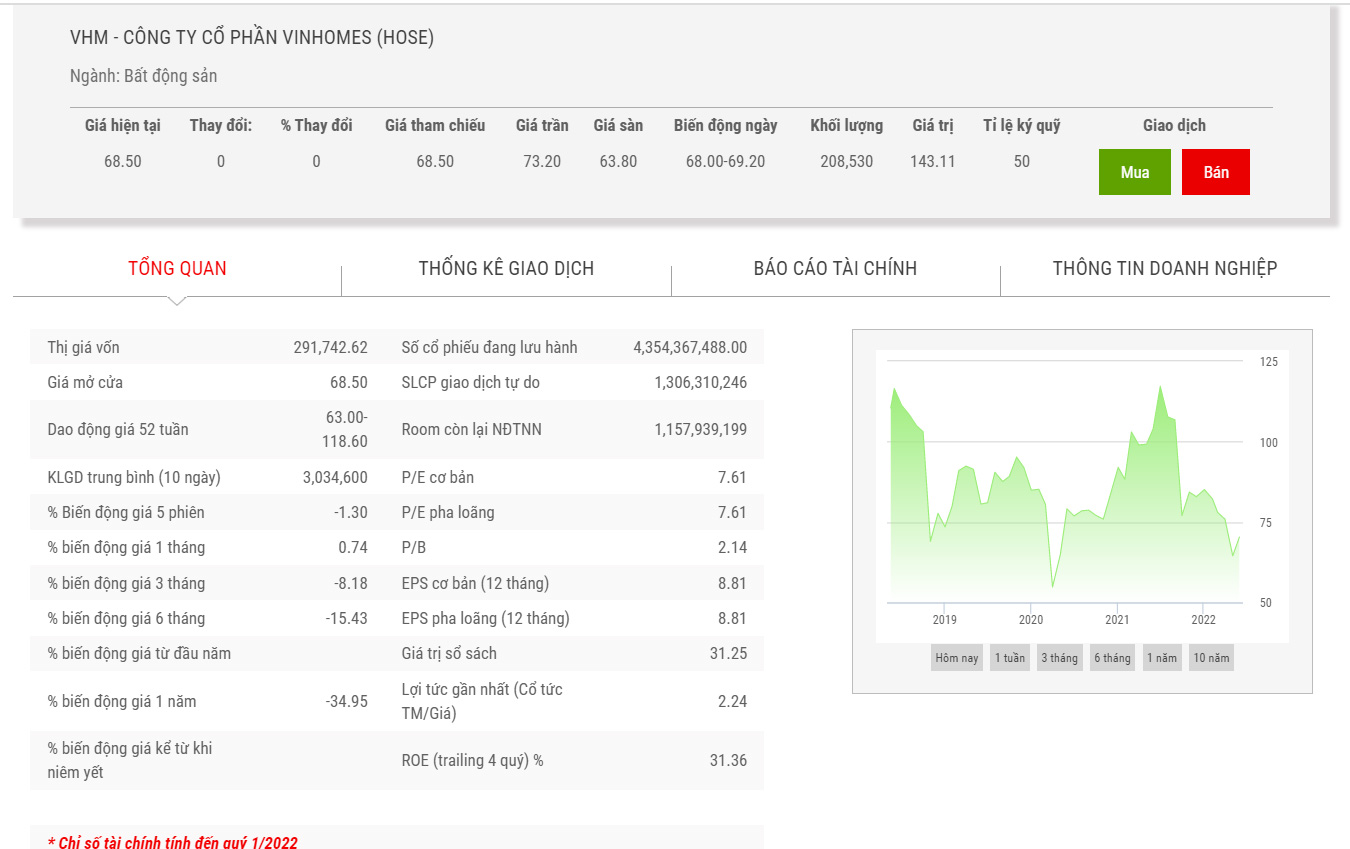Go to Thông Tin Doanh Nghiệp tab
Image resolution: width=1350 pixels, height=849 pixels.
[1164, 268]
